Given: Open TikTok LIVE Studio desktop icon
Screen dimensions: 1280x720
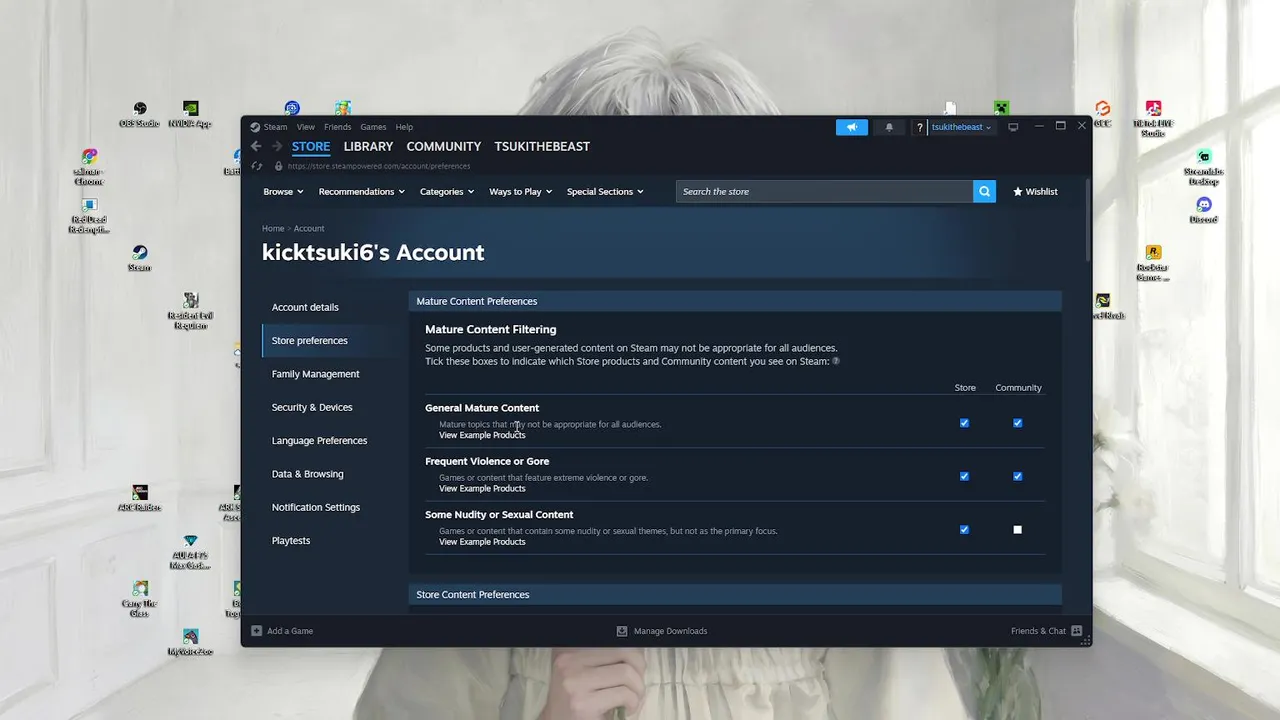Looking at the screenshot, I should tap(1153, 118).
